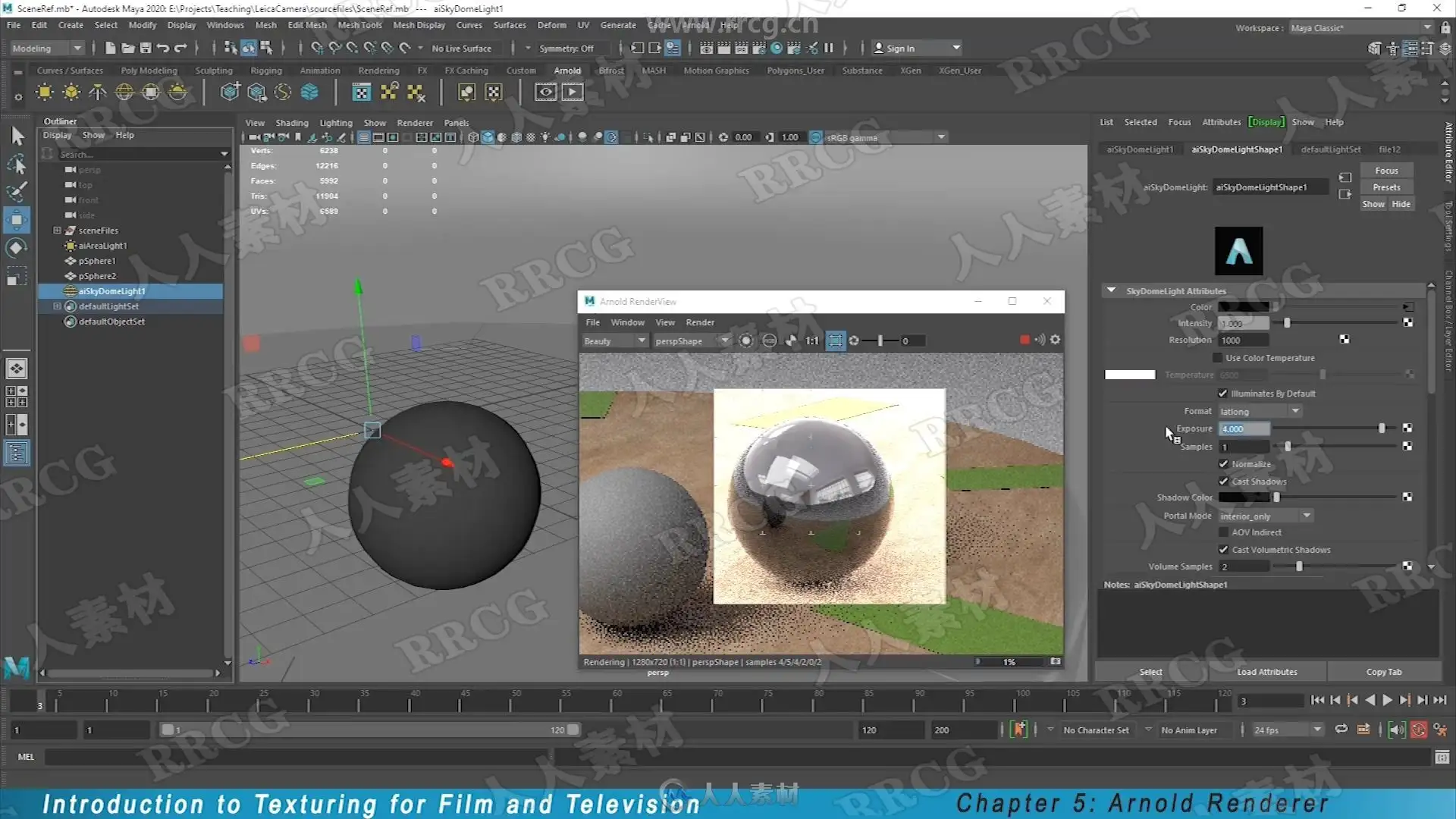Select the Move tool in toolbox
Screen dimensions: 1456x819
click(x=16, y=221)
